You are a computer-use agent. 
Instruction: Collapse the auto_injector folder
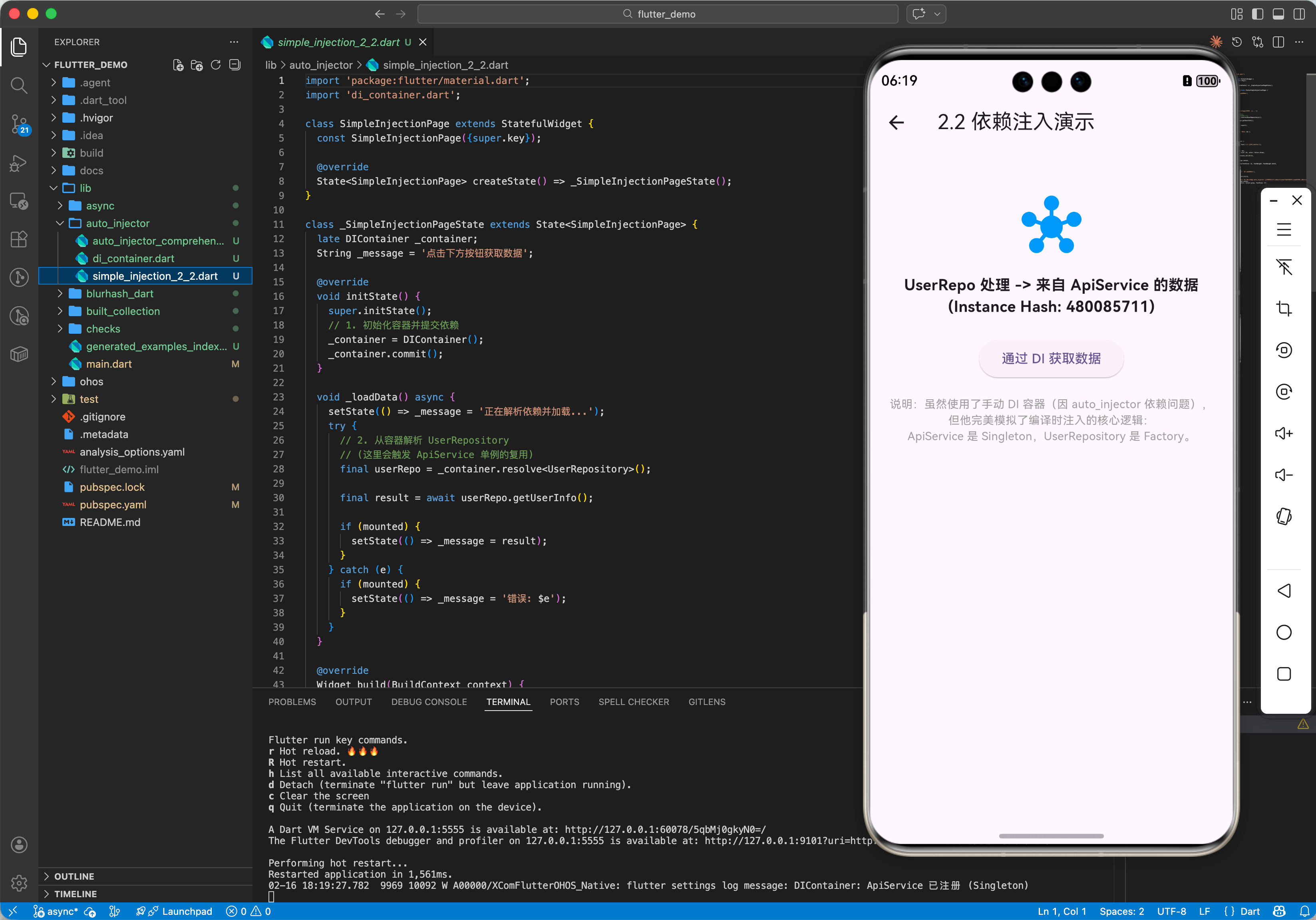(x=117, y=223)
